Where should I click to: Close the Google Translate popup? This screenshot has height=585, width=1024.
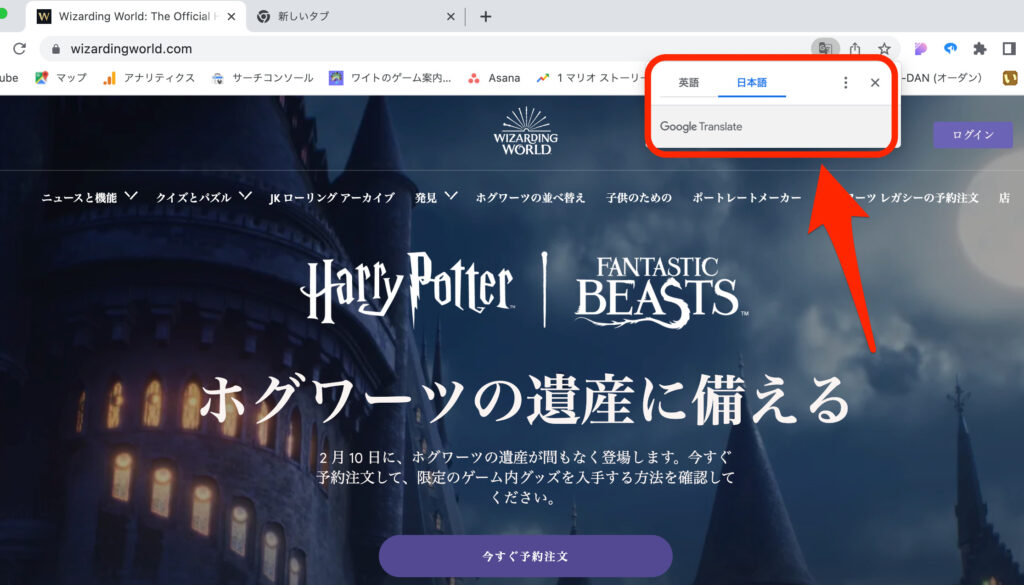tap(875, 82)
